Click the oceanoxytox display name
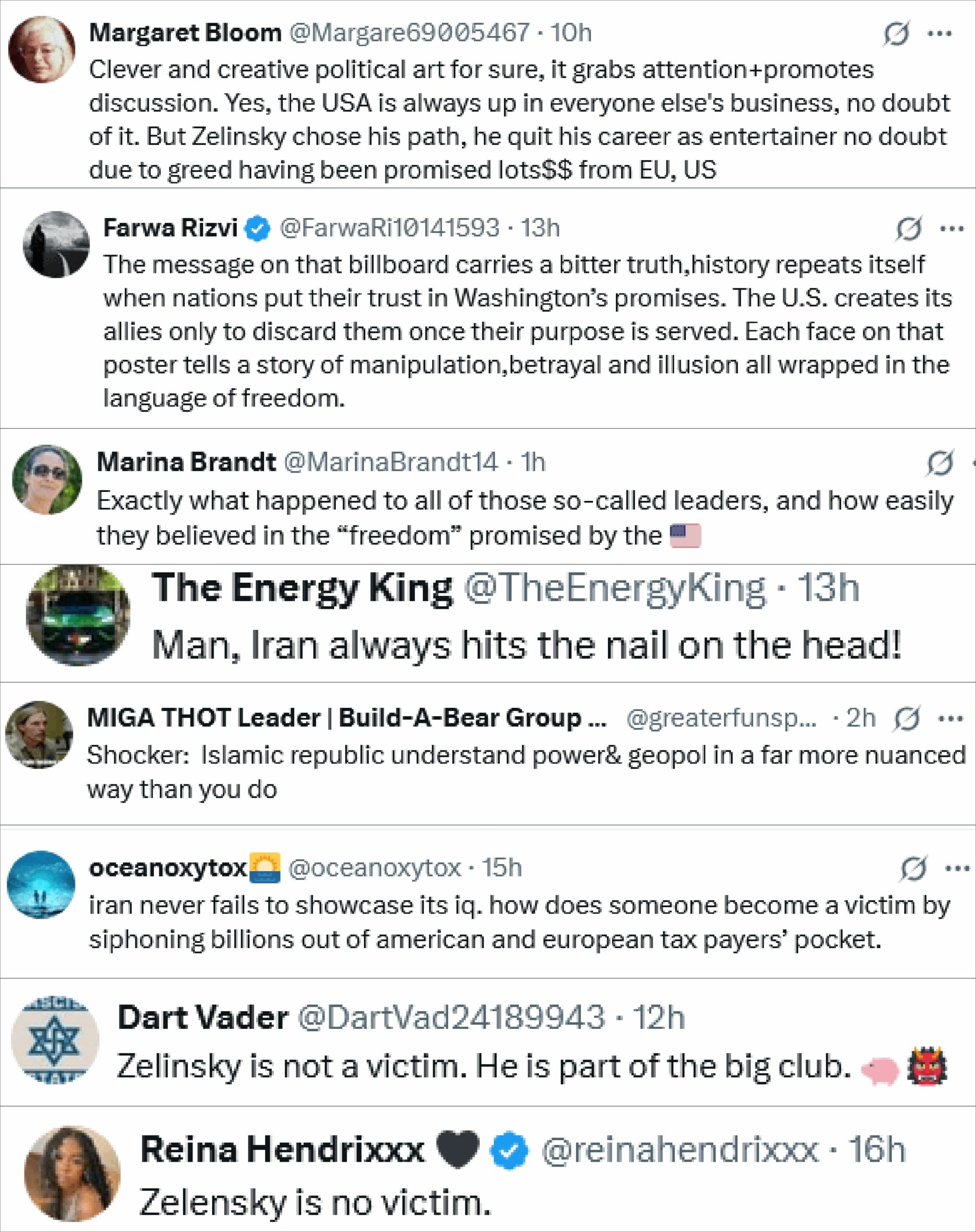Screen dimensions: 976x1232 168,868
